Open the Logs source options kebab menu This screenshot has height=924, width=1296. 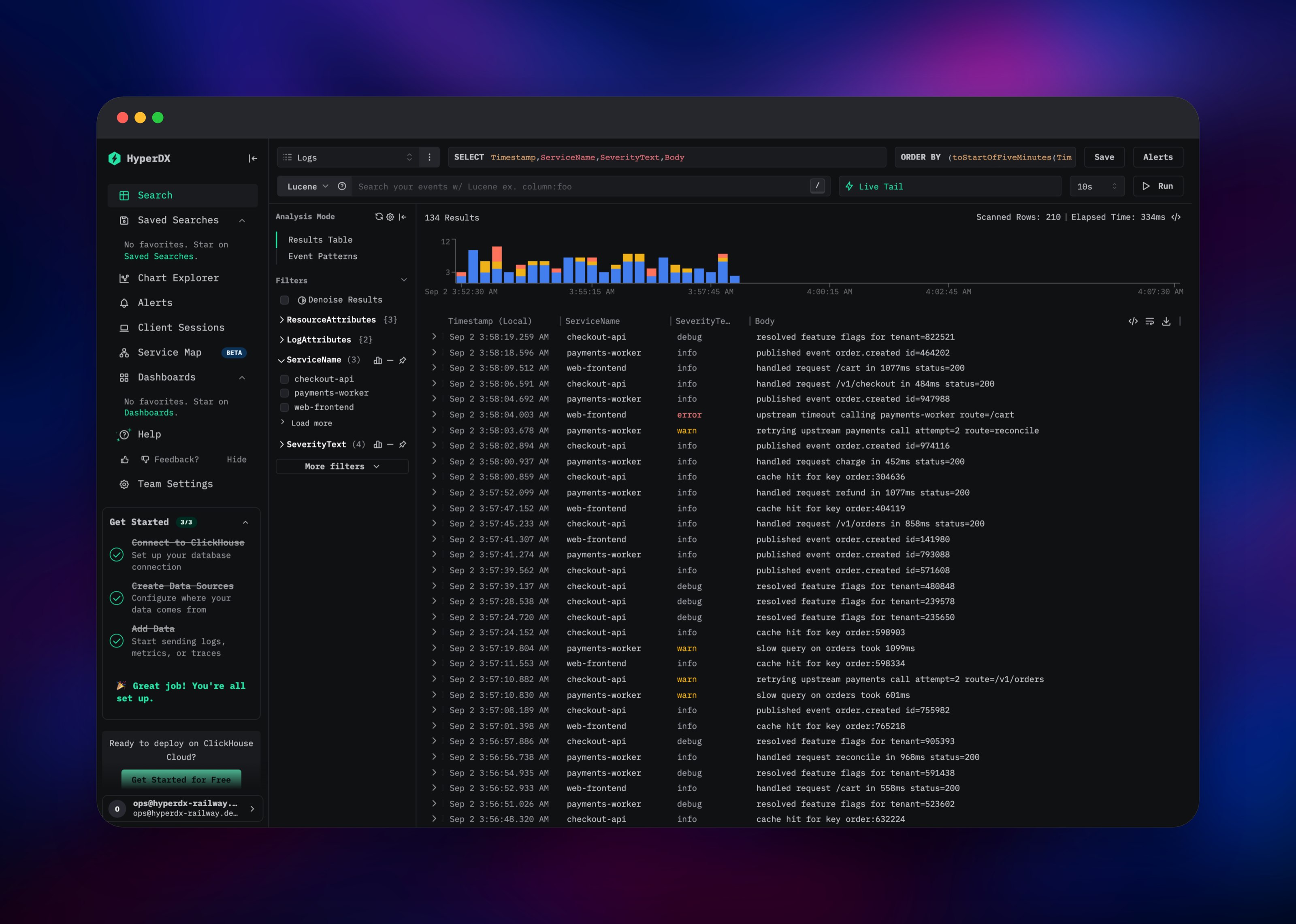pos(430,158)
